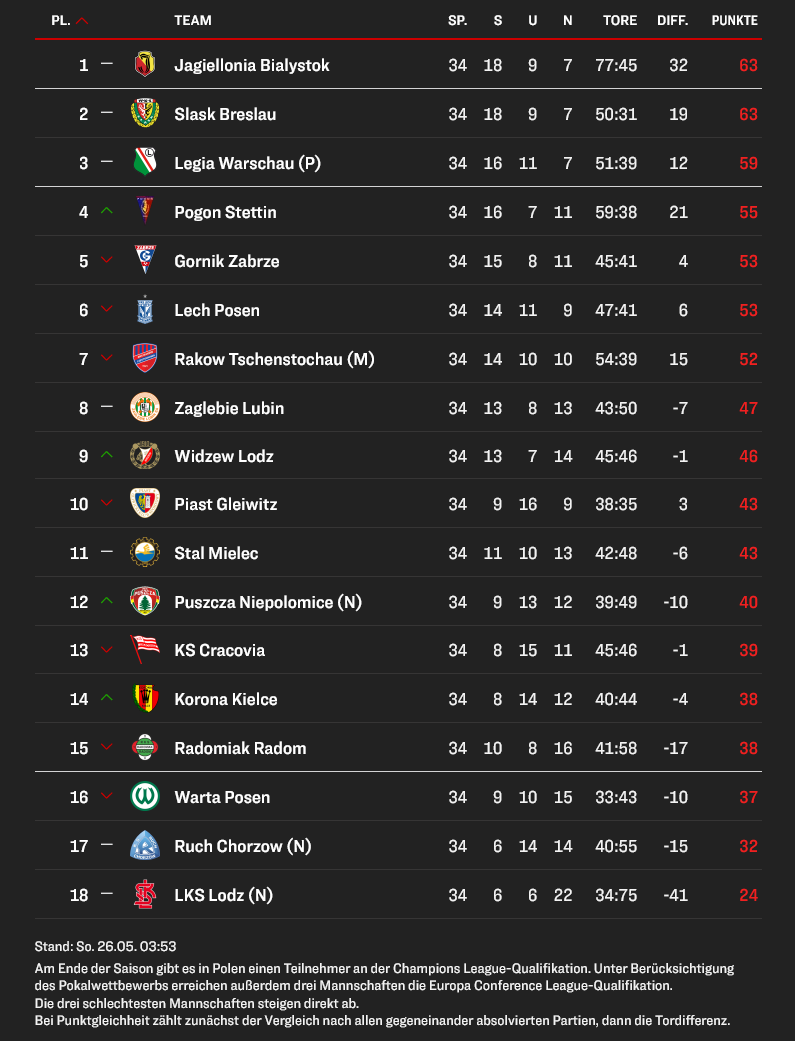
Task: Click the Stal Mielec gear logo
Action: [145, 552]
